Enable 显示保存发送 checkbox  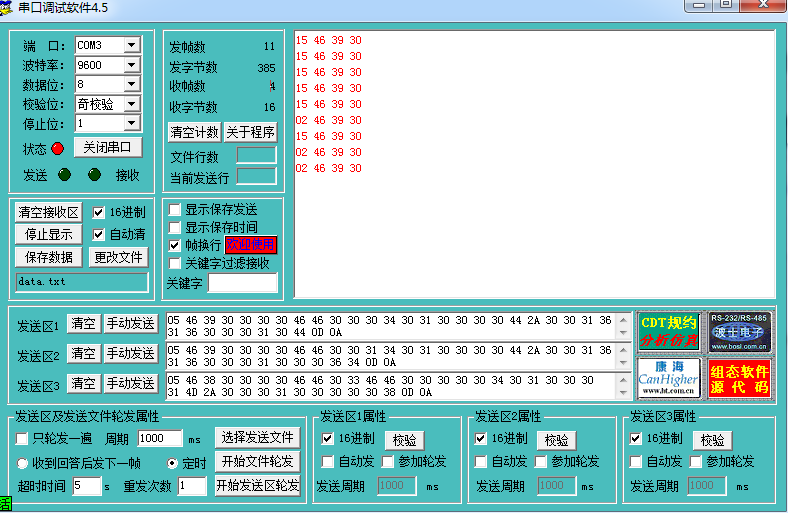175,210
